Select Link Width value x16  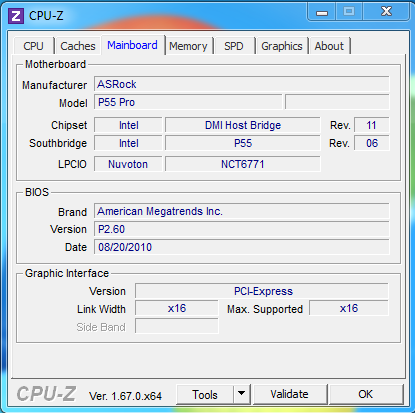[x=177, y=308]
